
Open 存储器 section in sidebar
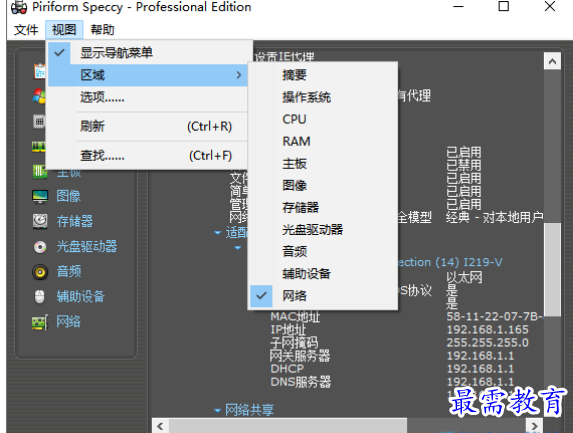click(75, 221)
